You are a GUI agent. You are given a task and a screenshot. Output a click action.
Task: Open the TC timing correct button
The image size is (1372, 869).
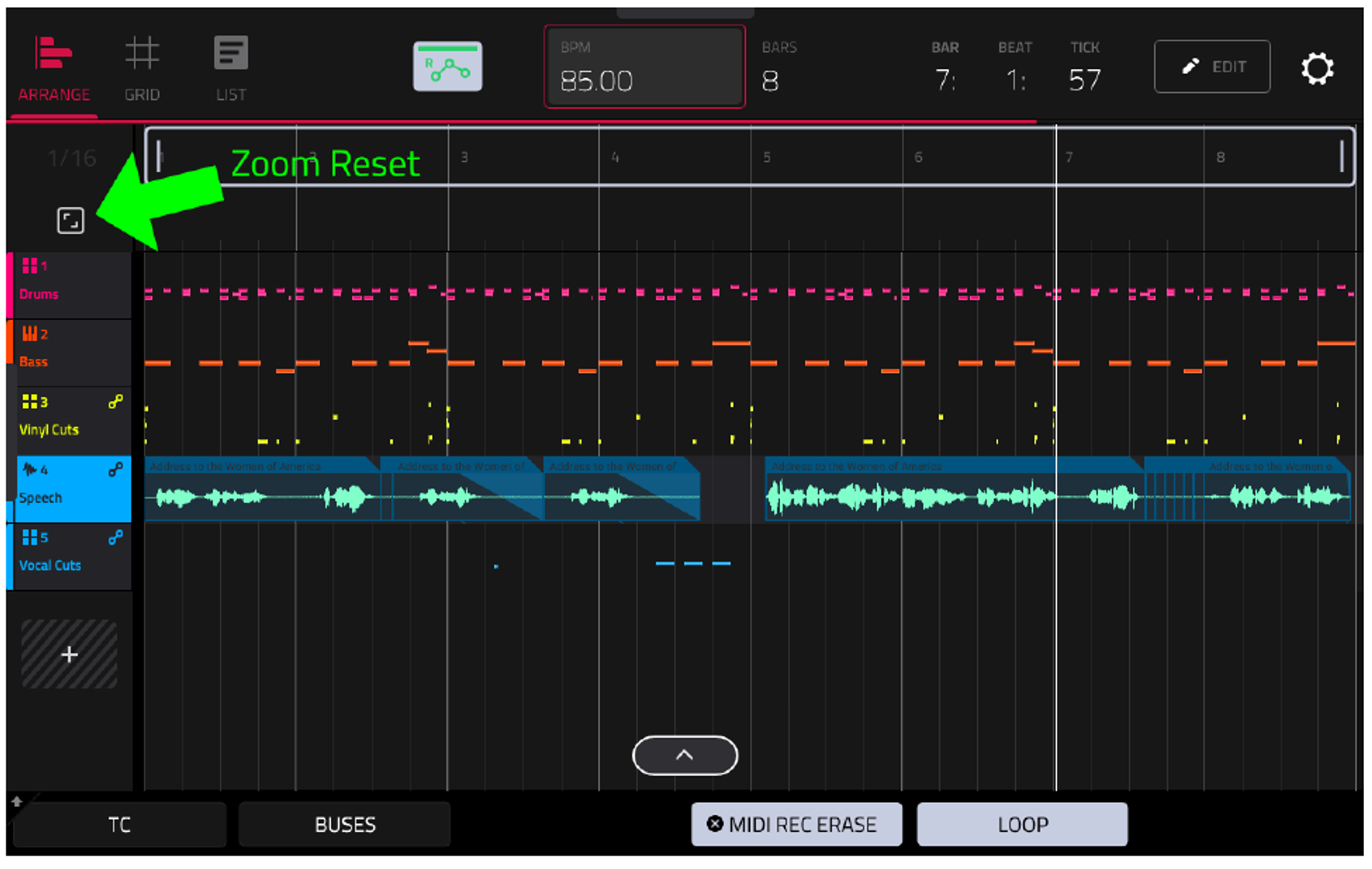point(120,825)
